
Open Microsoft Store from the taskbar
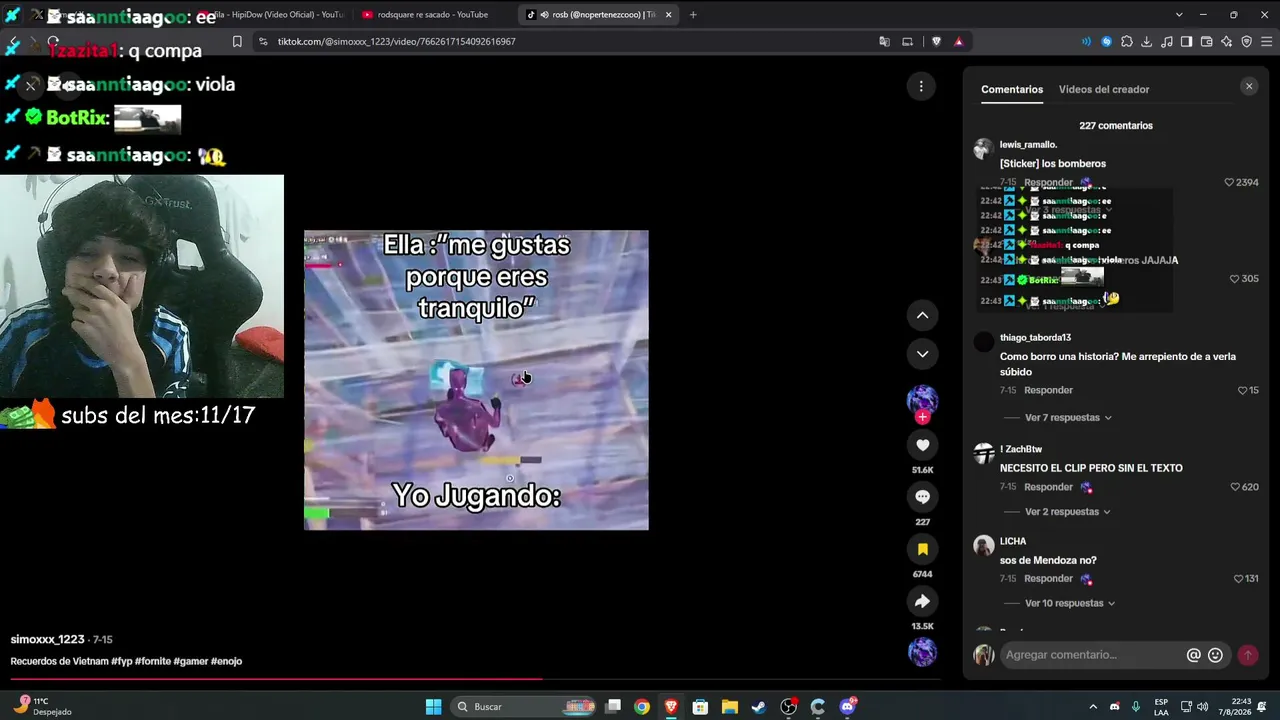(700, 707)
